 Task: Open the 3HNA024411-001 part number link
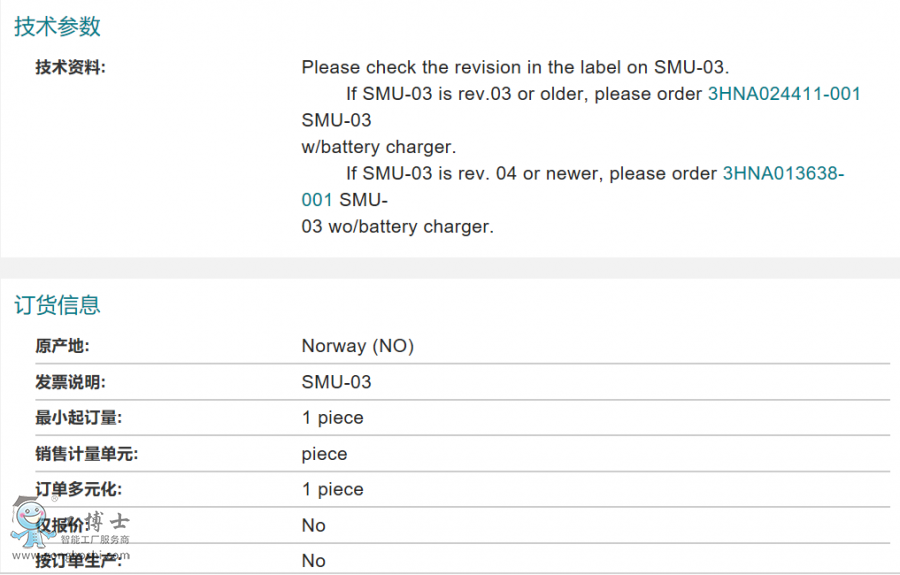[x=784, y=94]
